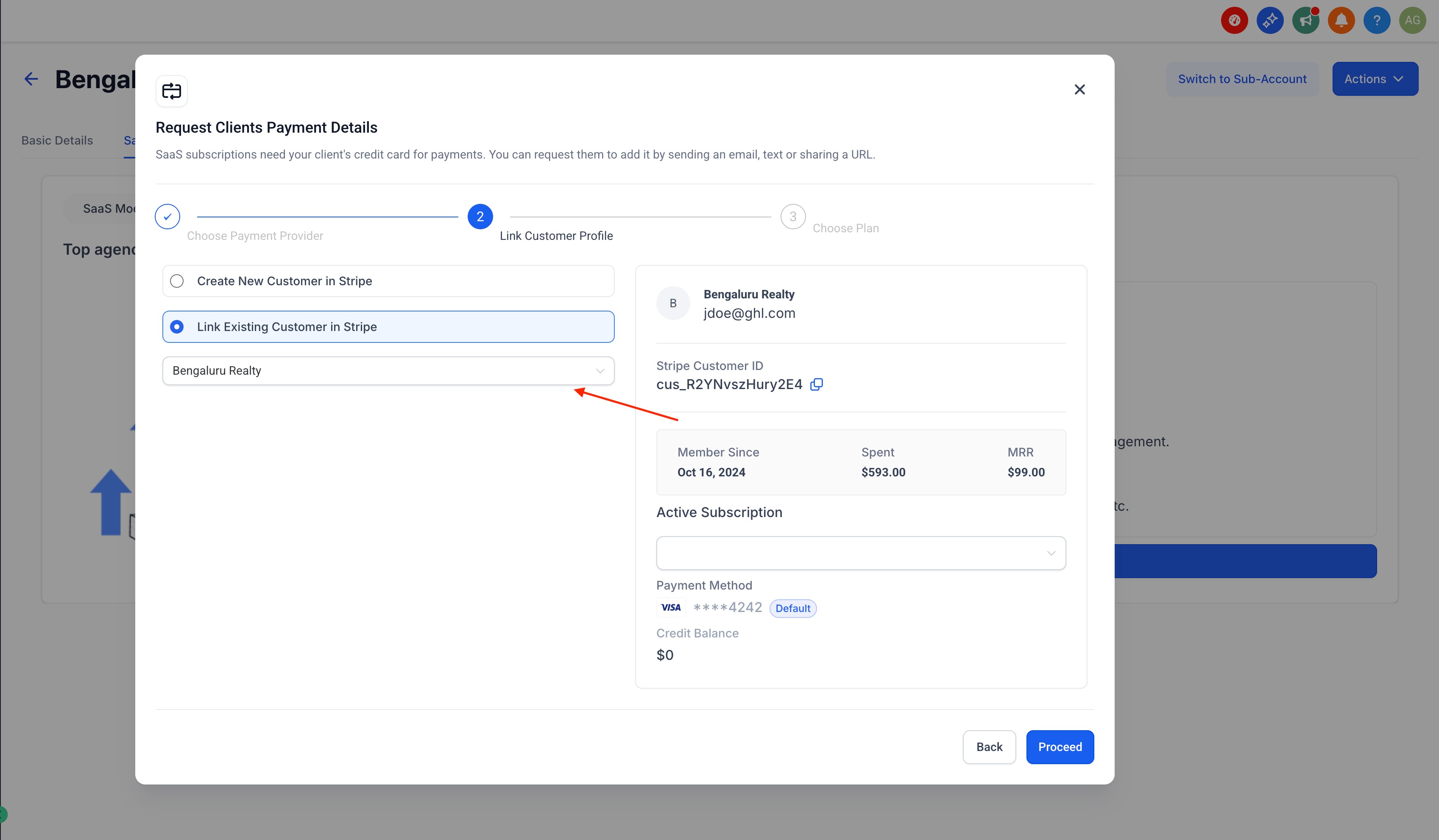Select Create New Customer in Stripe

tap(177, 281)
